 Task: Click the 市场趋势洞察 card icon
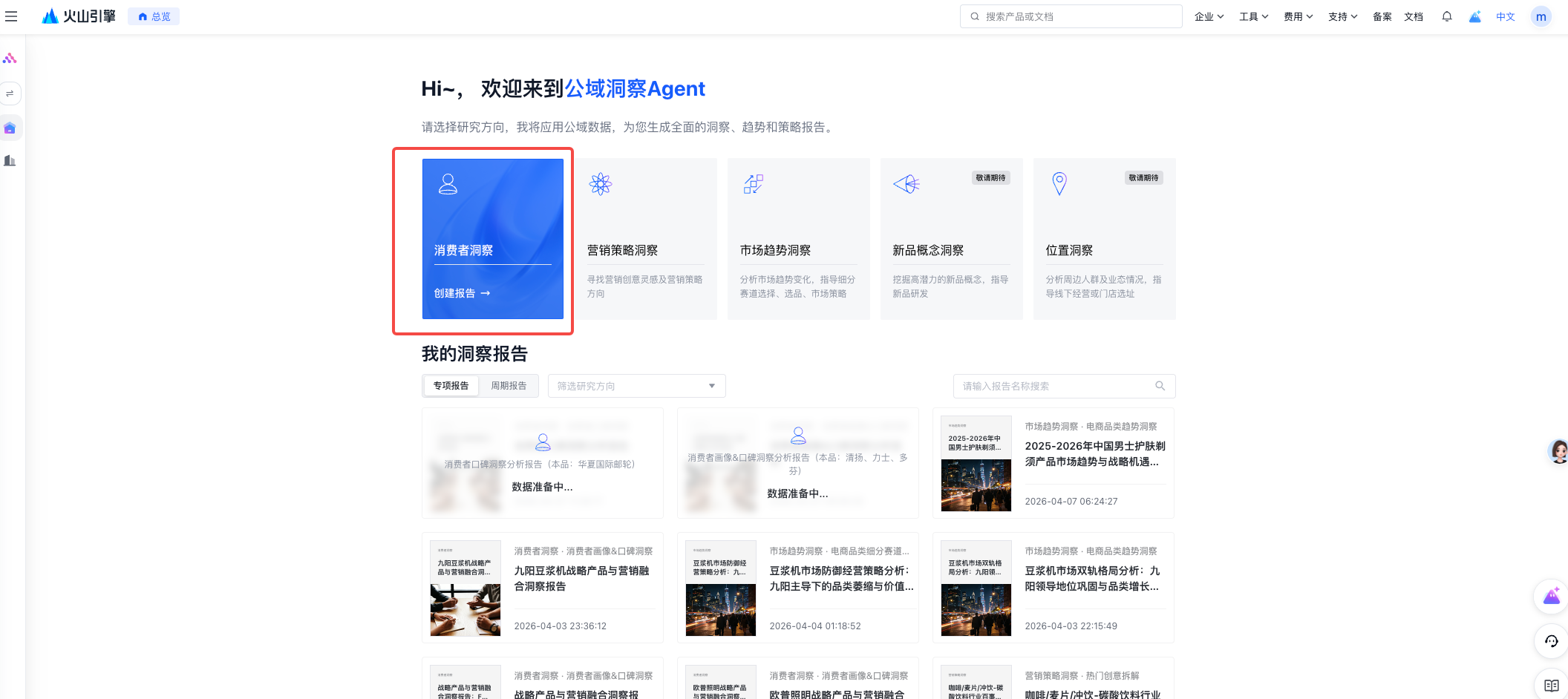point(754,183)
